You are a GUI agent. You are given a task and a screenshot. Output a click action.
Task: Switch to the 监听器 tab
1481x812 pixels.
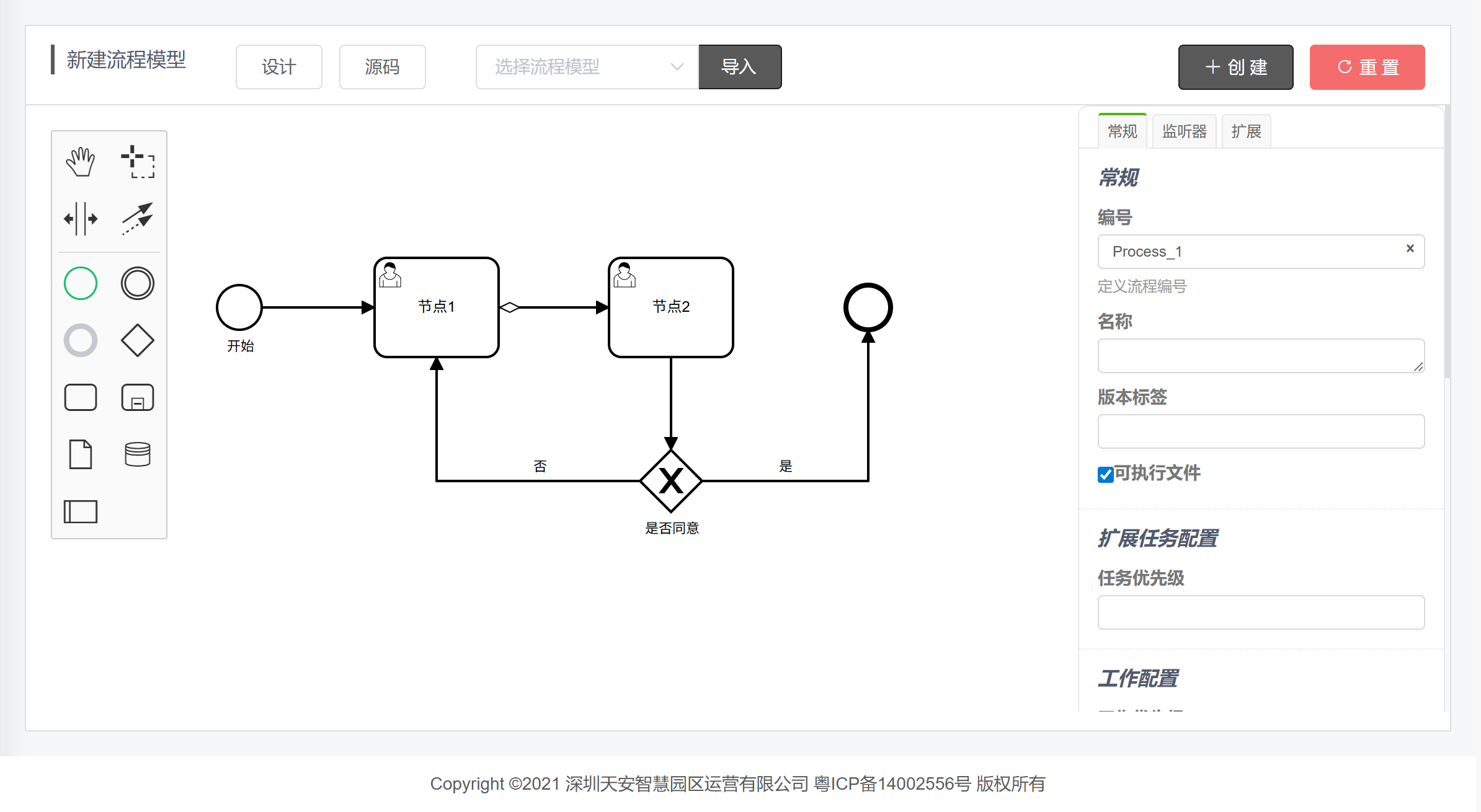click(1184, 131)
